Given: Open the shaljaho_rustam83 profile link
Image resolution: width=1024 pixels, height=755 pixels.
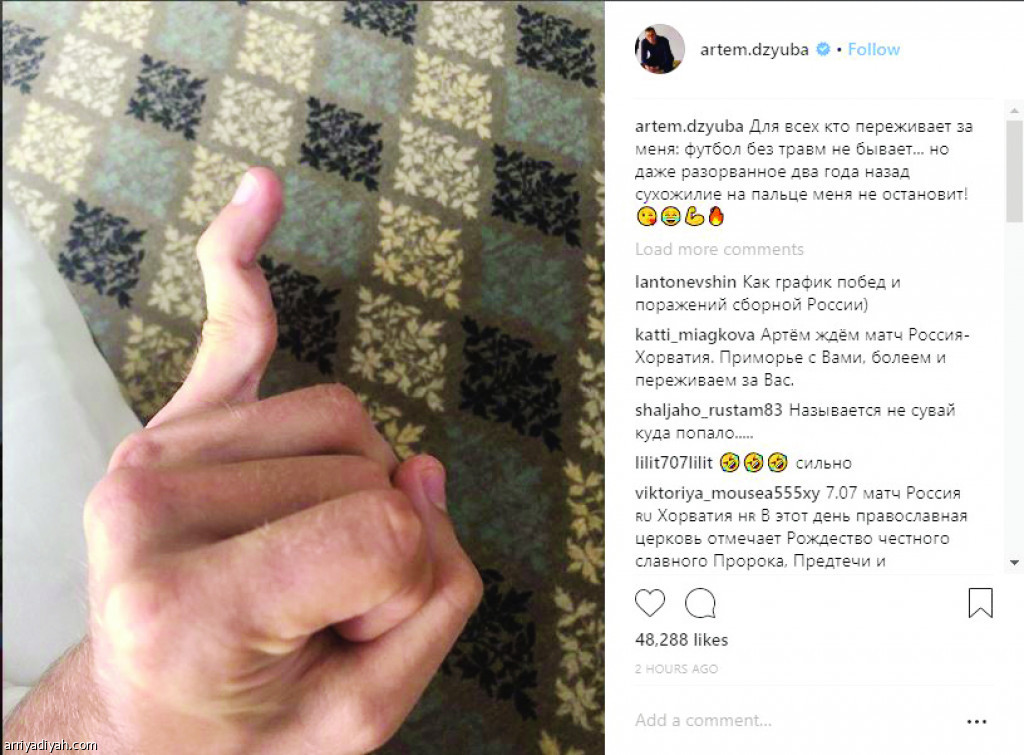Looking at the screenshot, I should pos(709,410).
